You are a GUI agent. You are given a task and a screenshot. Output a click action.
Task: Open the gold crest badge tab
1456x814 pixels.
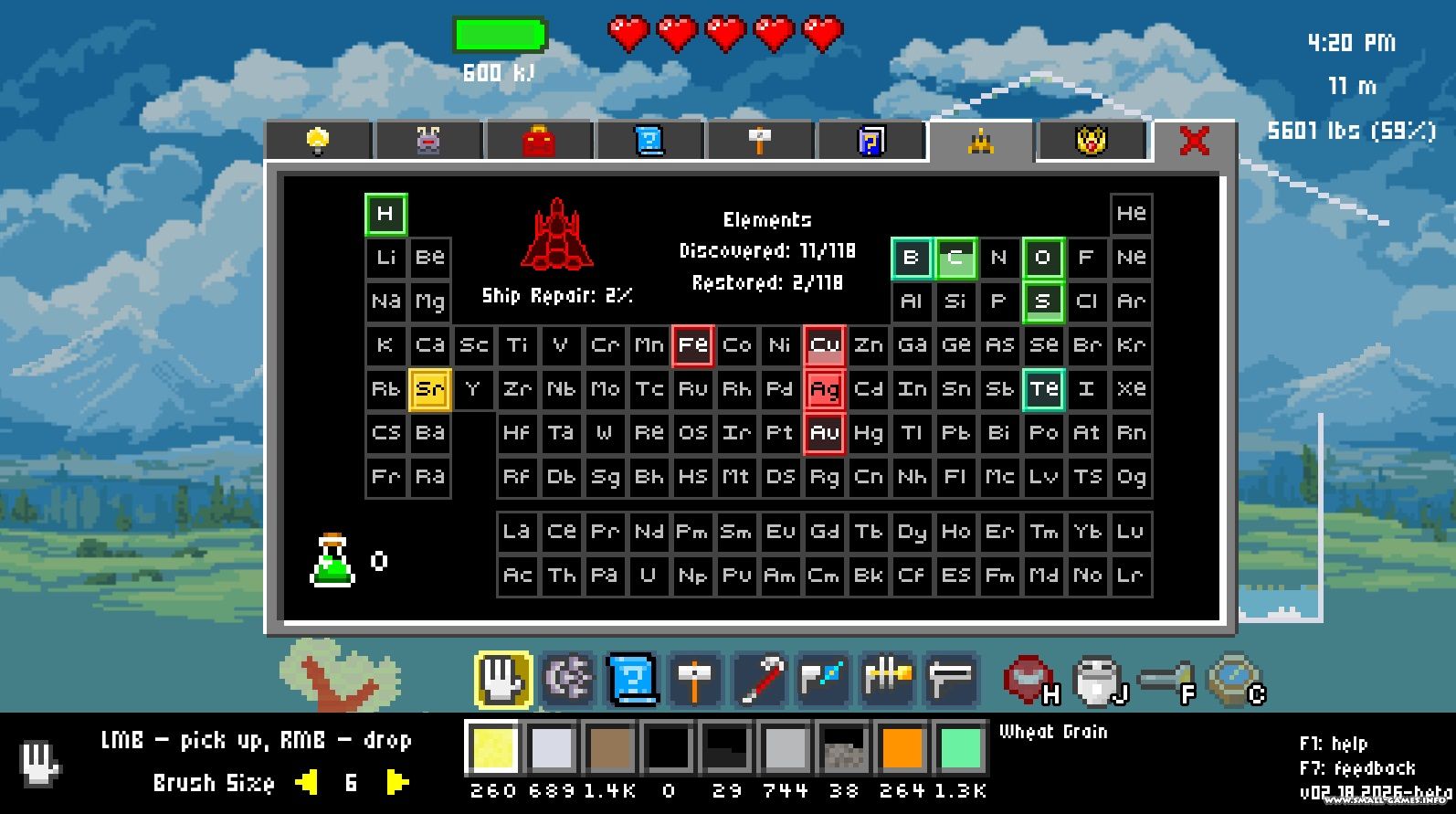(1092, 141)
